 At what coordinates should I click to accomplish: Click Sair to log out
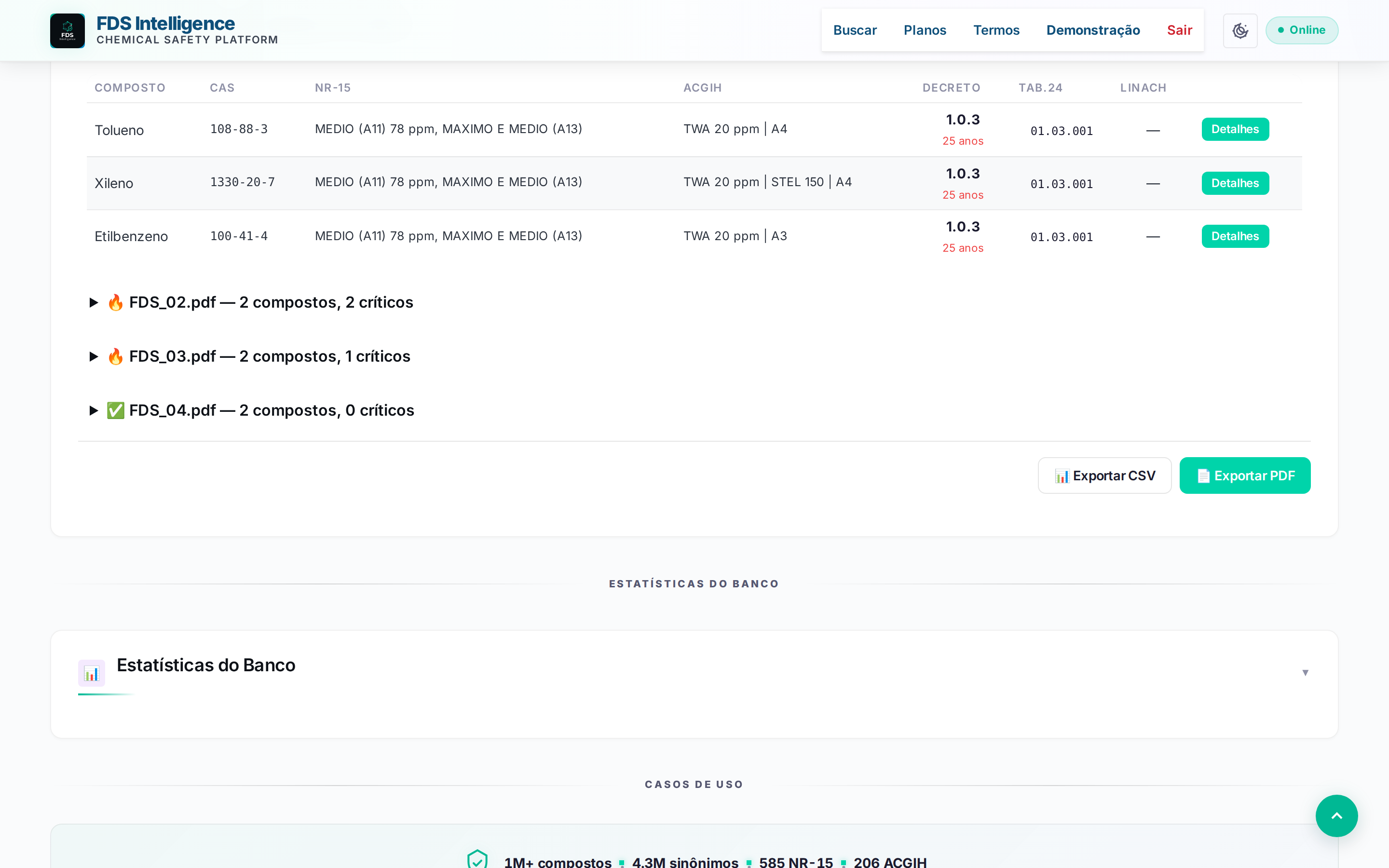1180,30
